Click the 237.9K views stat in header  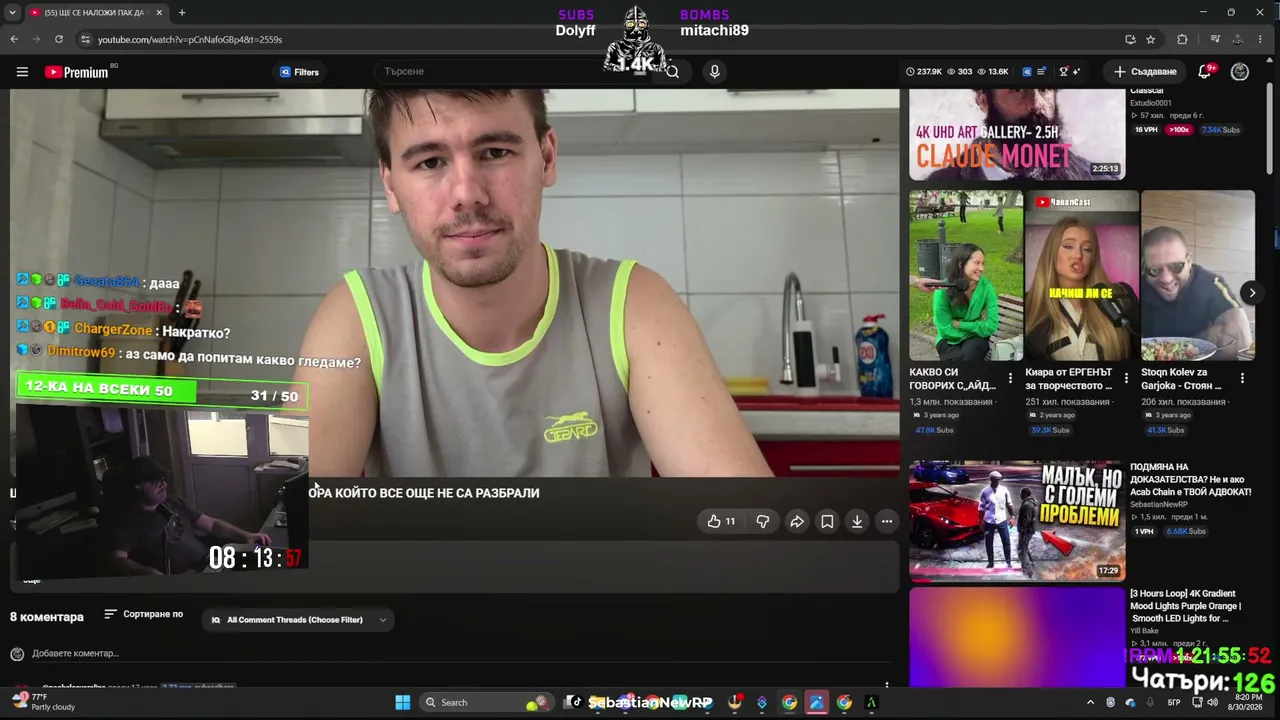924,72
